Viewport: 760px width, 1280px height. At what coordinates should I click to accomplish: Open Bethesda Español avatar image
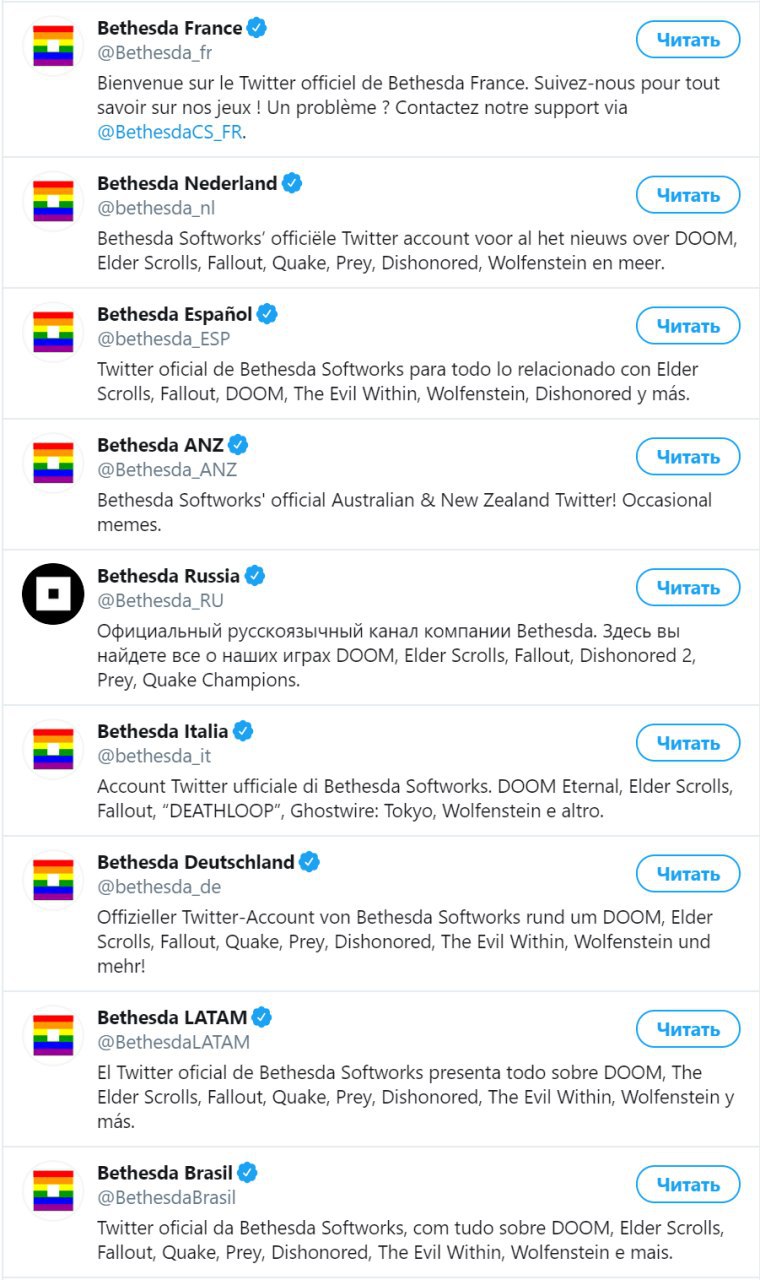coord(53,331)
